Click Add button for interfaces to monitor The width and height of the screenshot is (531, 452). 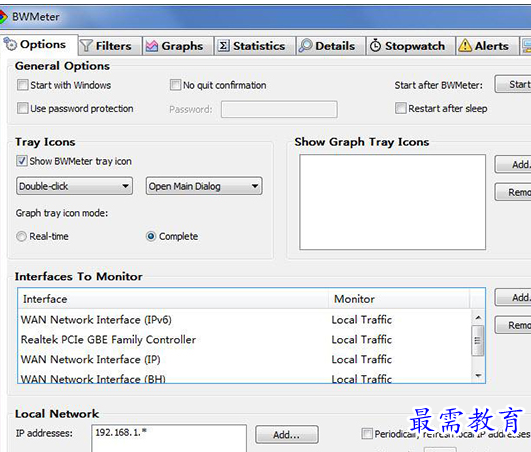tap(513, 298)
